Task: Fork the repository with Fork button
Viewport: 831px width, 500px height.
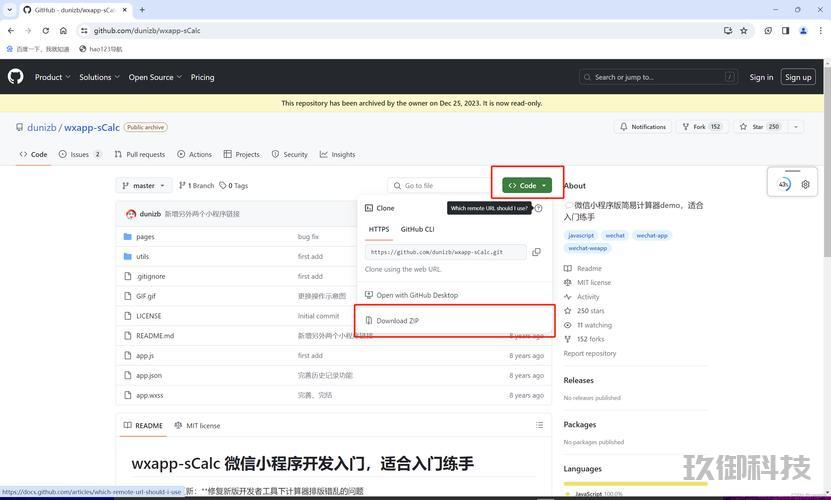Action: coord(702,127)
